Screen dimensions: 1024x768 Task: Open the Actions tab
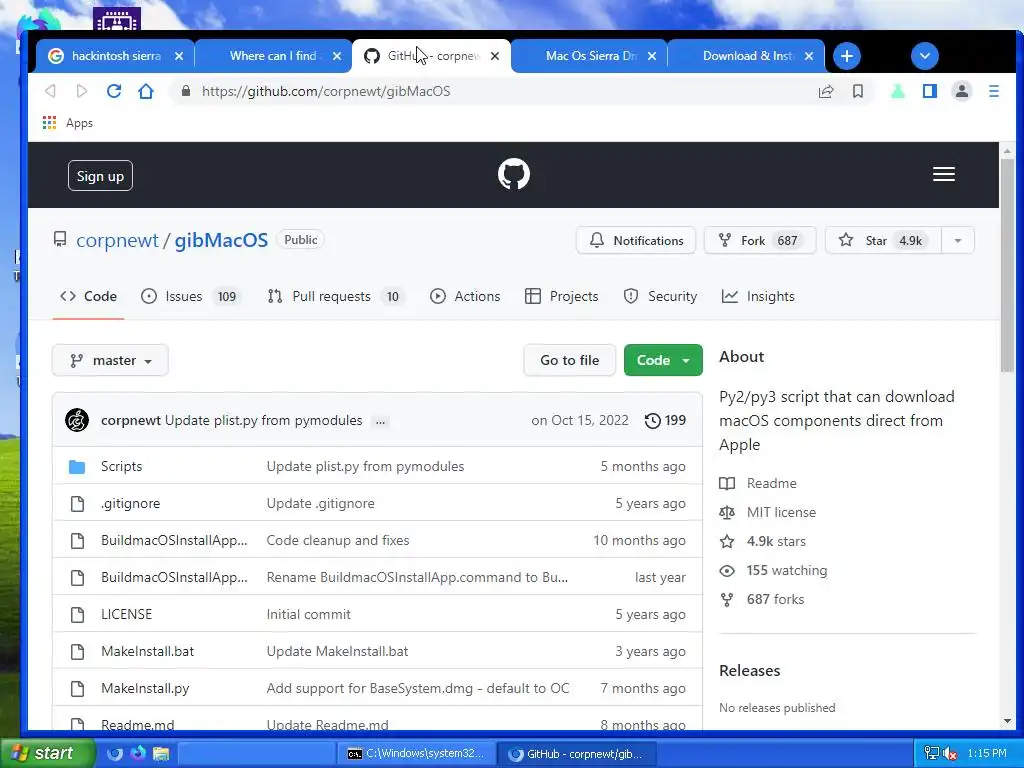(x=465, y=296)
